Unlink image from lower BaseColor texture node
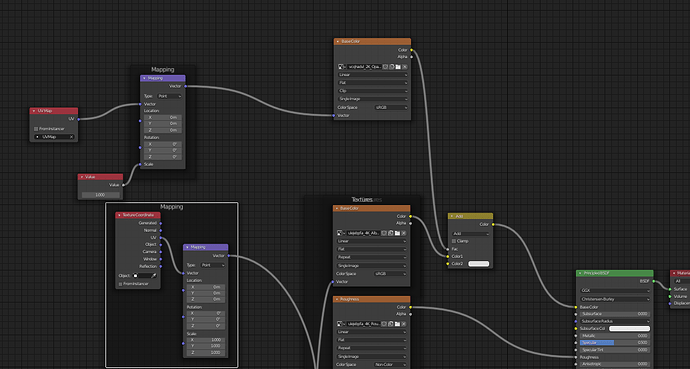 [x=404, y=233]
